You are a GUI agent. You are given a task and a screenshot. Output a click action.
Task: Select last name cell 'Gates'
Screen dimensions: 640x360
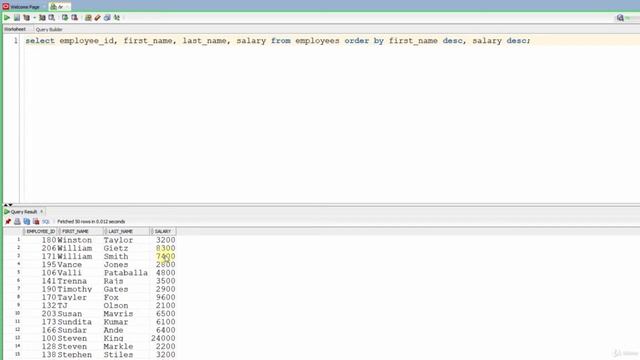click(x=116, y=289)
